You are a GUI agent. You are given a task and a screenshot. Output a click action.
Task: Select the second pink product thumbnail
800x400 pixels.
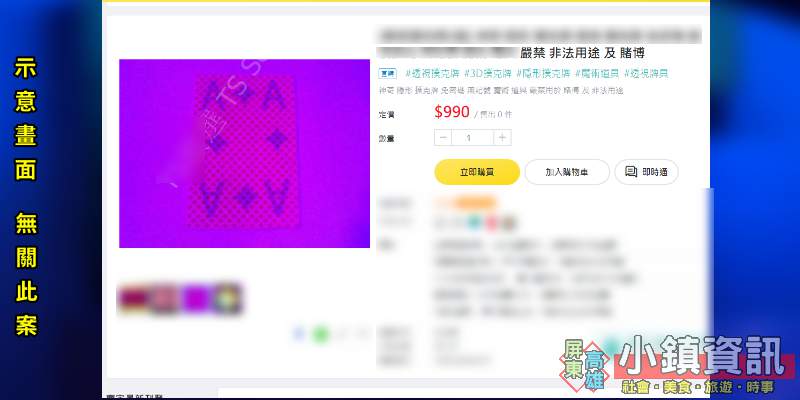(x=164, y=298)
